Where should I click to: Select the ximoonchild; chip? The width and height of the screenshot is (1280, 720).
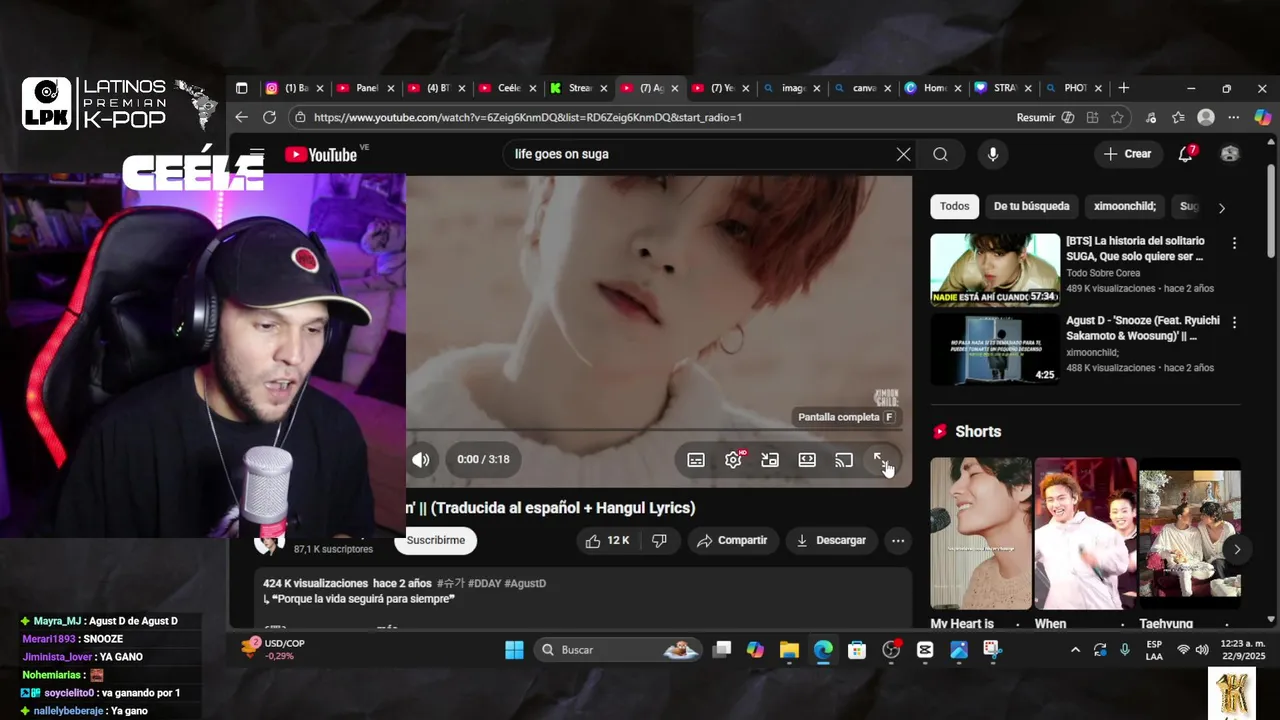click(1125, 206)
